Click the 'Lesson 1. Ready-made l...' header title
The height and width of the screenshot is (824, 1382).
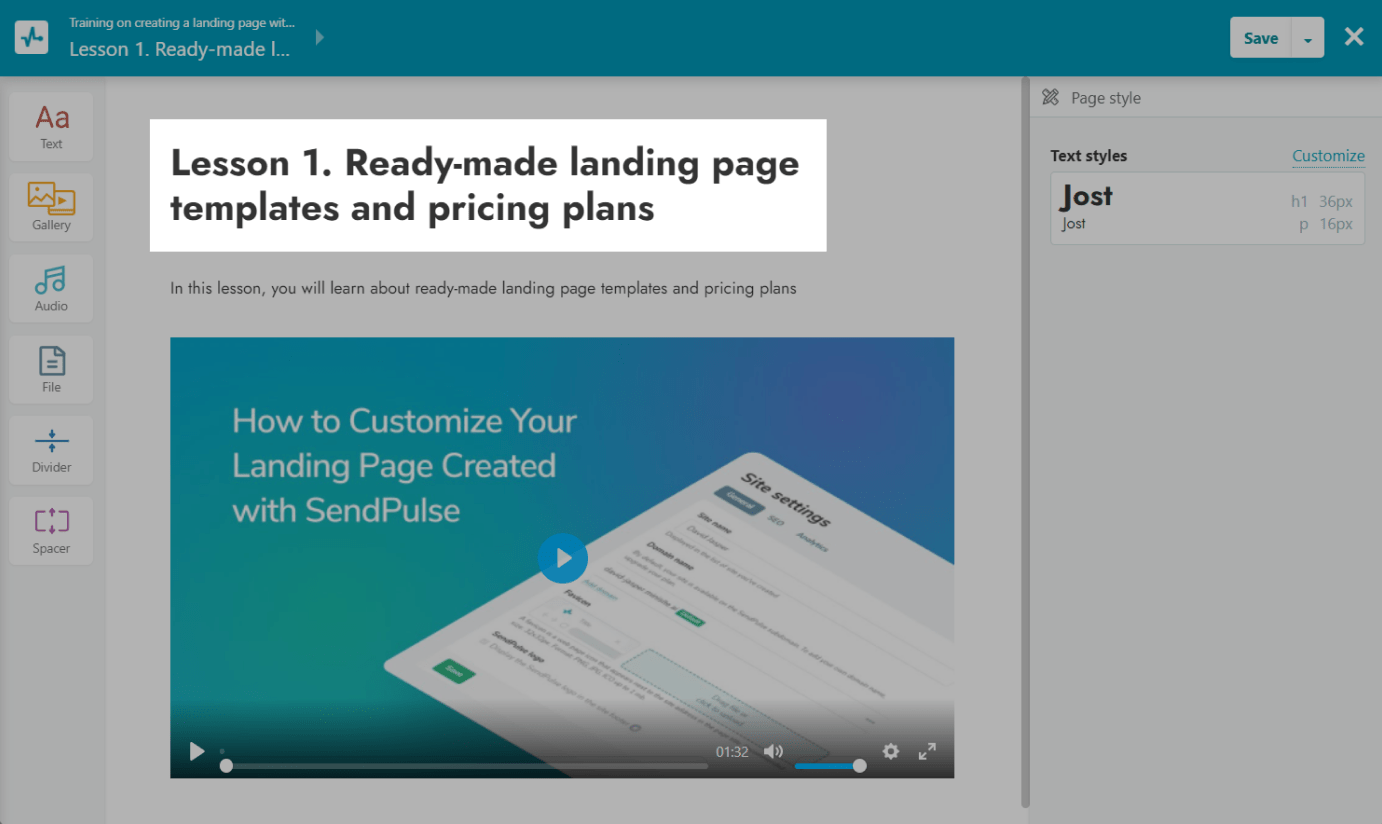180,49
